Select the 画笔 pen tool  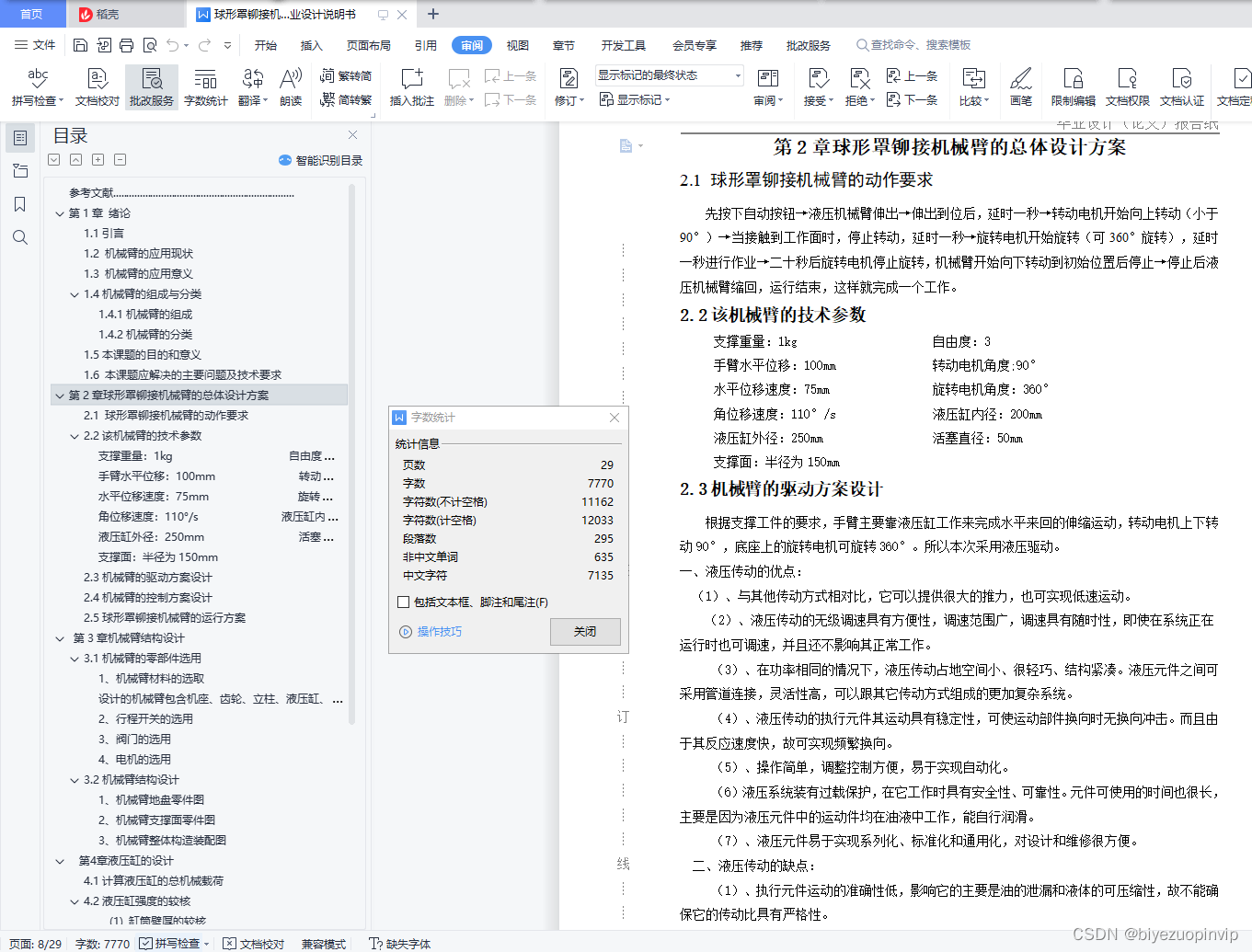(x=1021, y=87)
